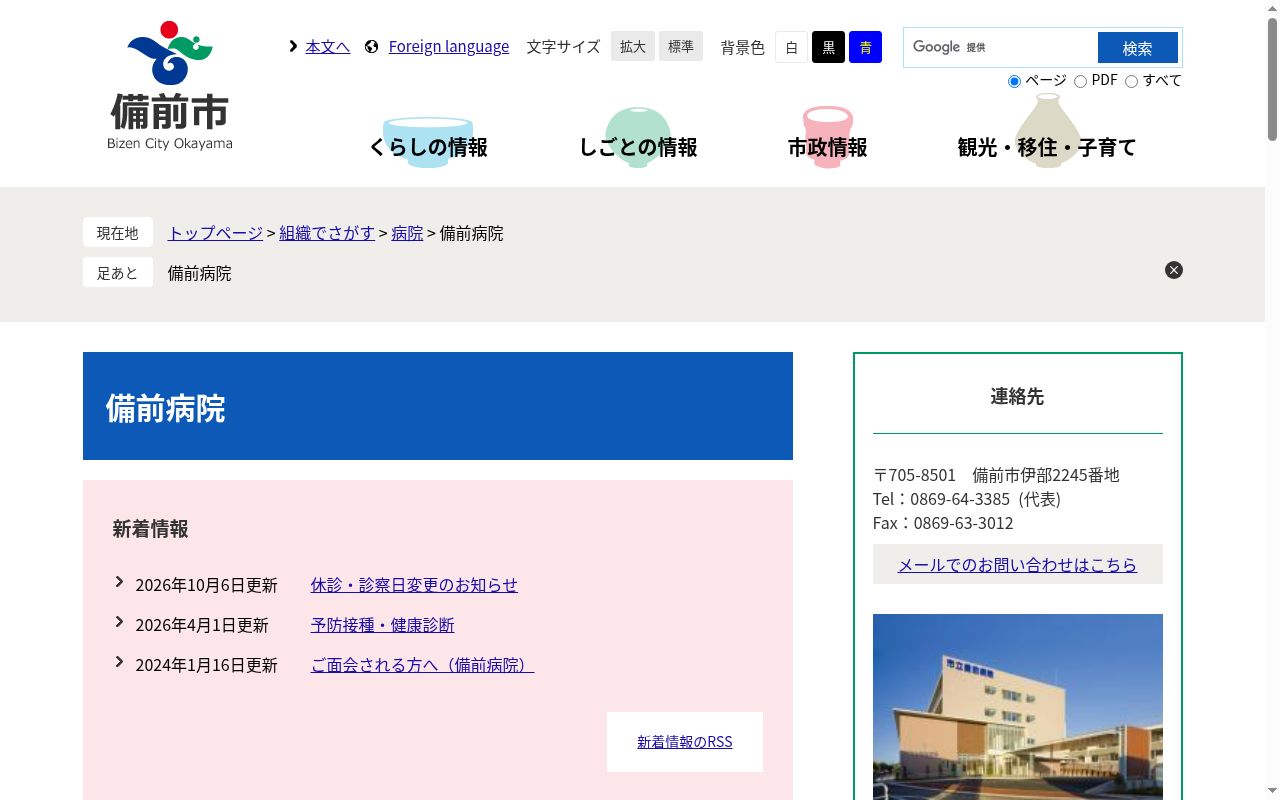Open ご面会される方へ（備前病院） link
Viewport: 1280px width, 800px height.
[x=422, y=665]
